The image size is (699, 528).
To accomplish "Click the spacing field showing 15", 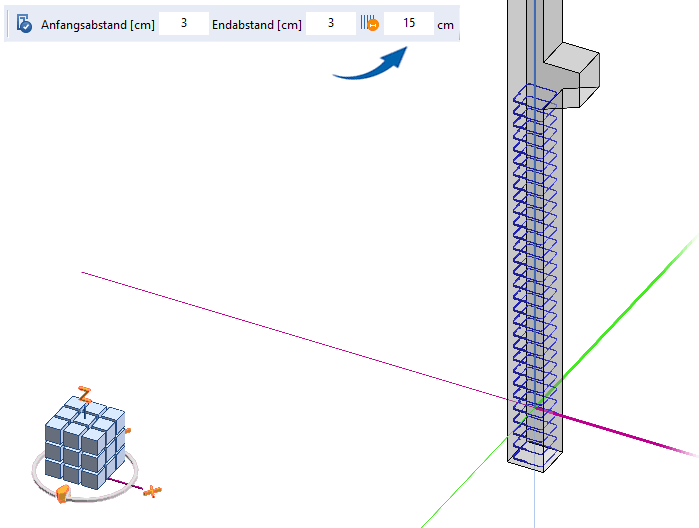I will [x=409, y=24].
